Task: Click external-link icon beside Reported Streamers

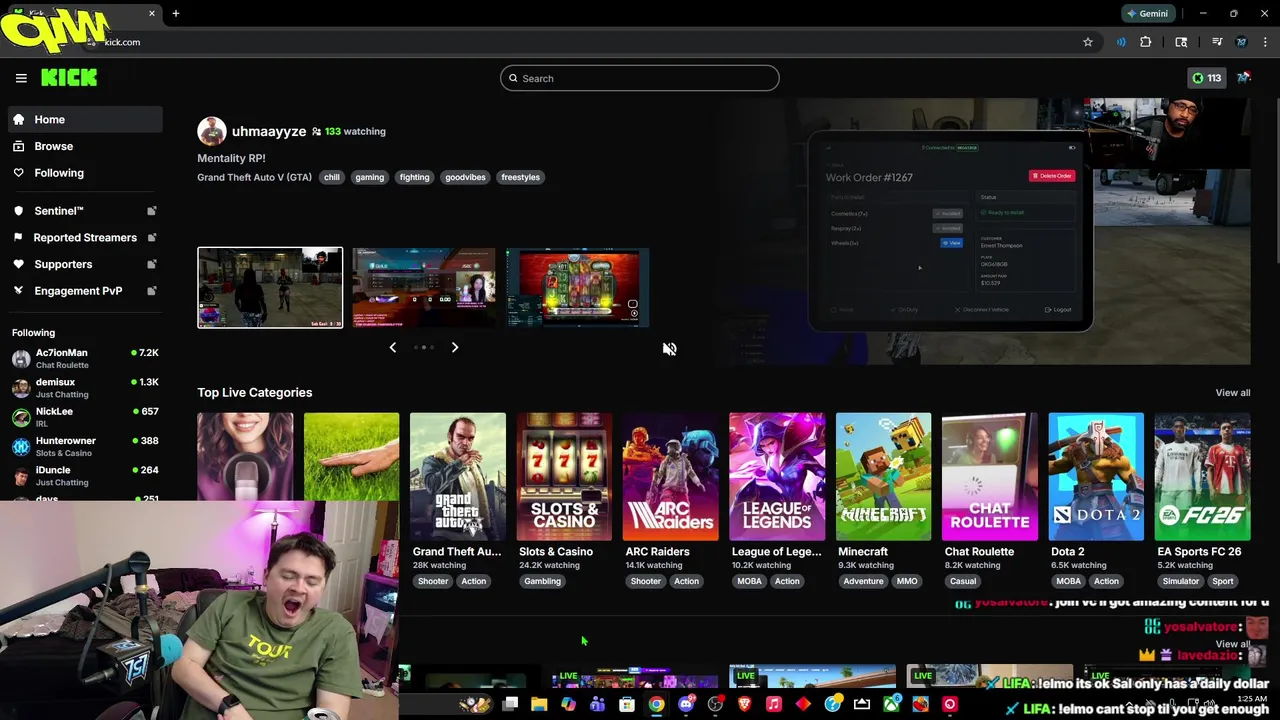Action: 152,237
